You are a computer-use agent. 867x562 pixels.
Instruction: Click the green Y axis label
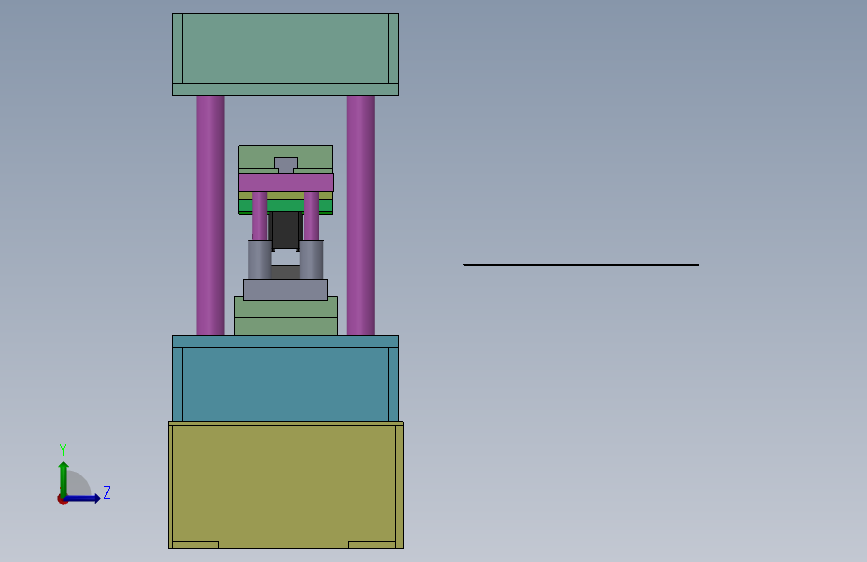click(63, 449)
